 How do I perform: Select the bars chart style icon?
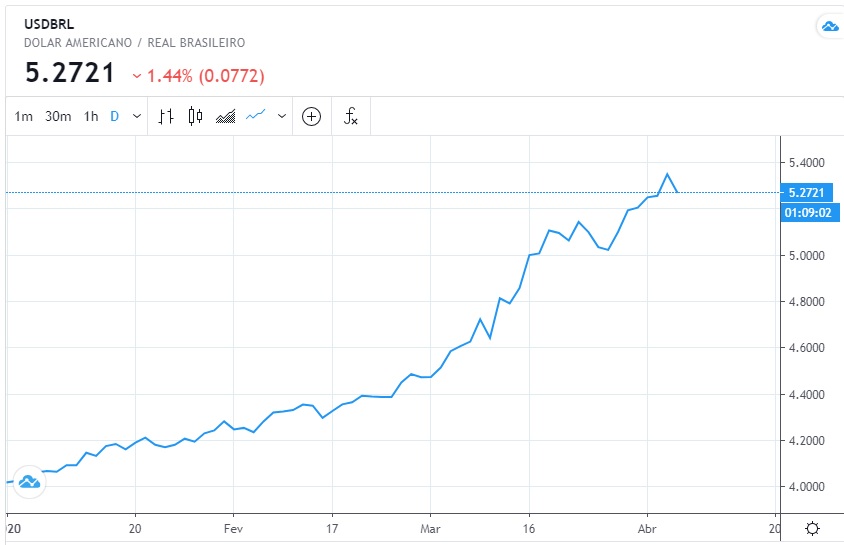coord(167,116)
